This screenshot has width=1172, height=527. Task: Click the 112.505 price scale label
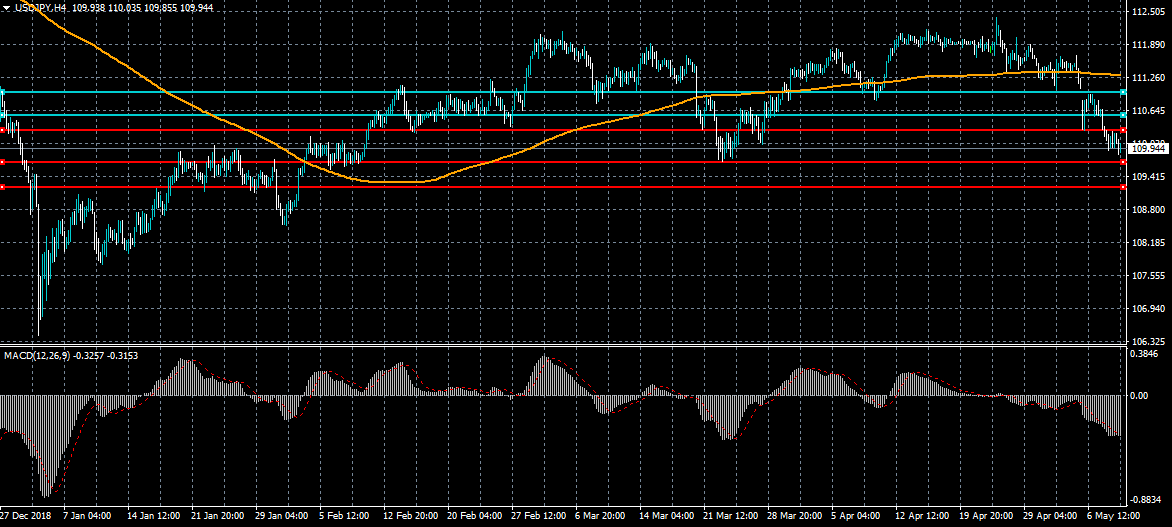pos(1150,12)
